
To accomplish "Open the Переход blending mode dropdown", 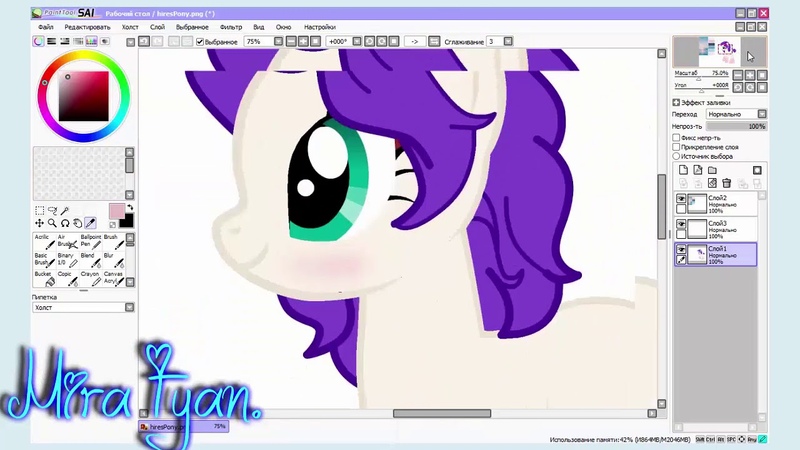I will (x=762, y=114).
